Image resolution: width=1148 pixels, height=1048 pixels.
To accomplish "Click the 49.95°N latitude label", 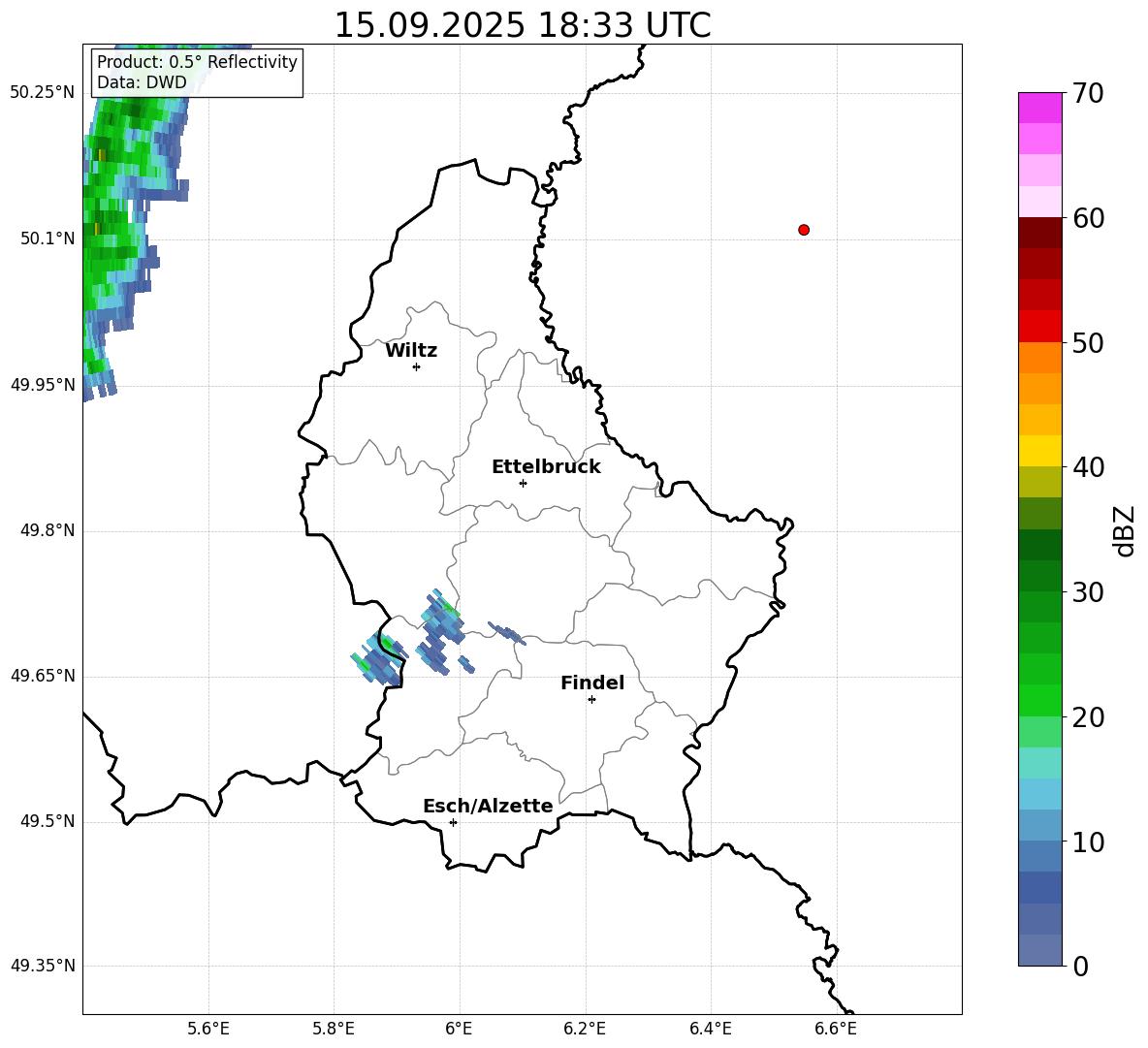I will point(43,385).
